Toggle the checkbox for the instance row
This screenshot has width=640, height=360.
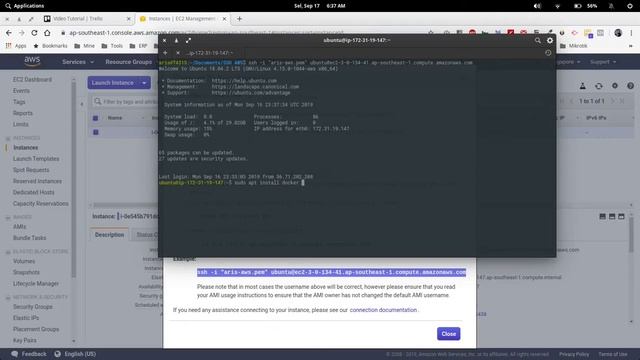tap(96, 132)
